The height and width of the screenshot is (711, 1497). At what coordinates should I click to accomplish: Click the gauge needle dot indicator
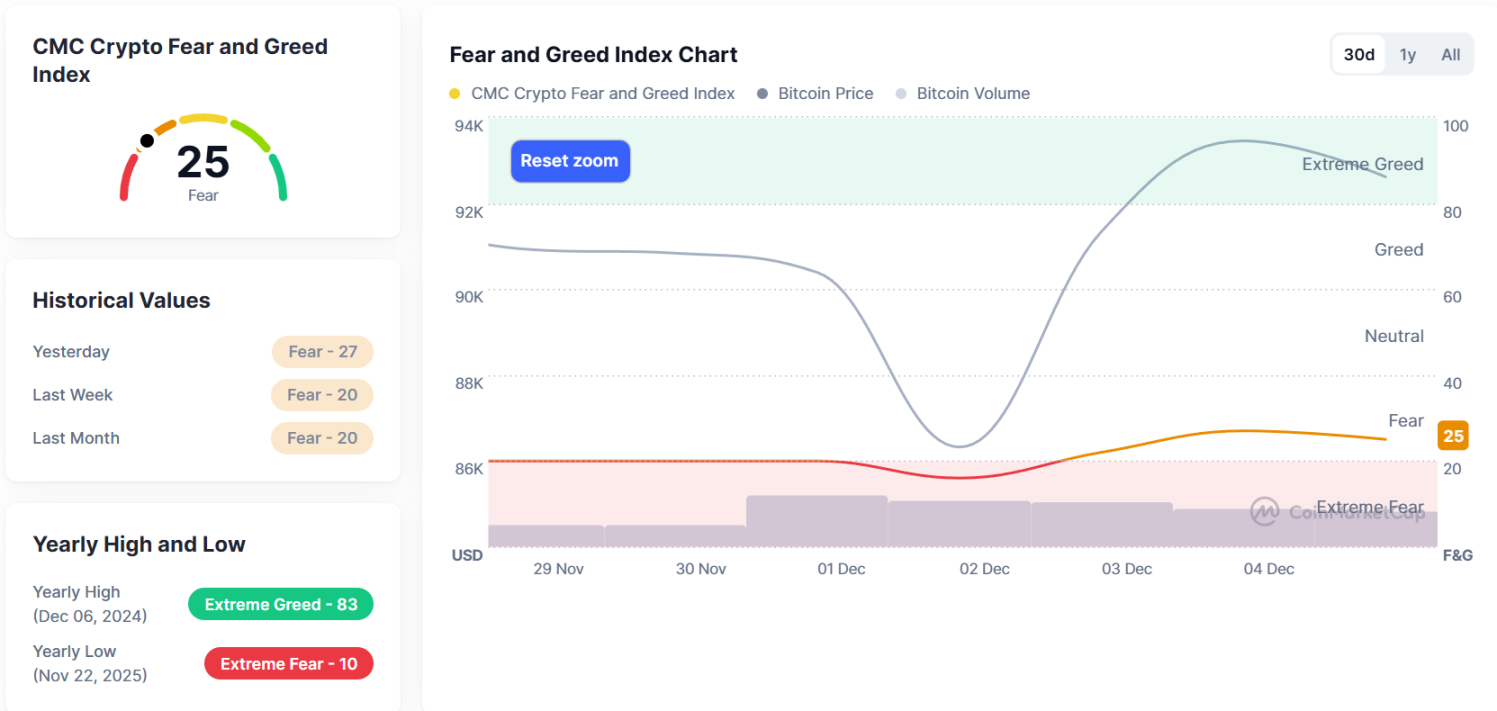tap(147, 141)
